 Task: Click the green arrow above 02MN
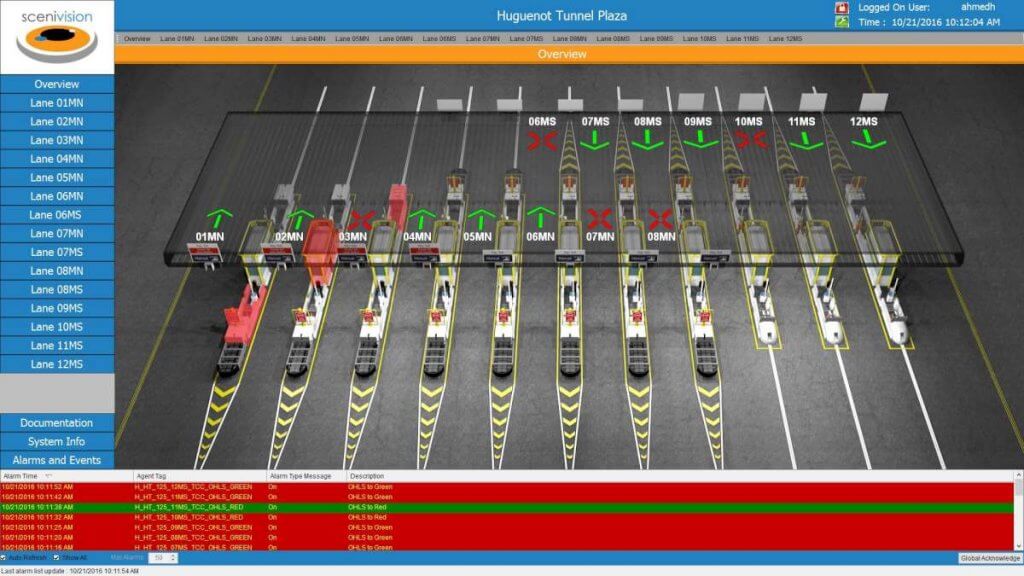click(x=300, y=219)
